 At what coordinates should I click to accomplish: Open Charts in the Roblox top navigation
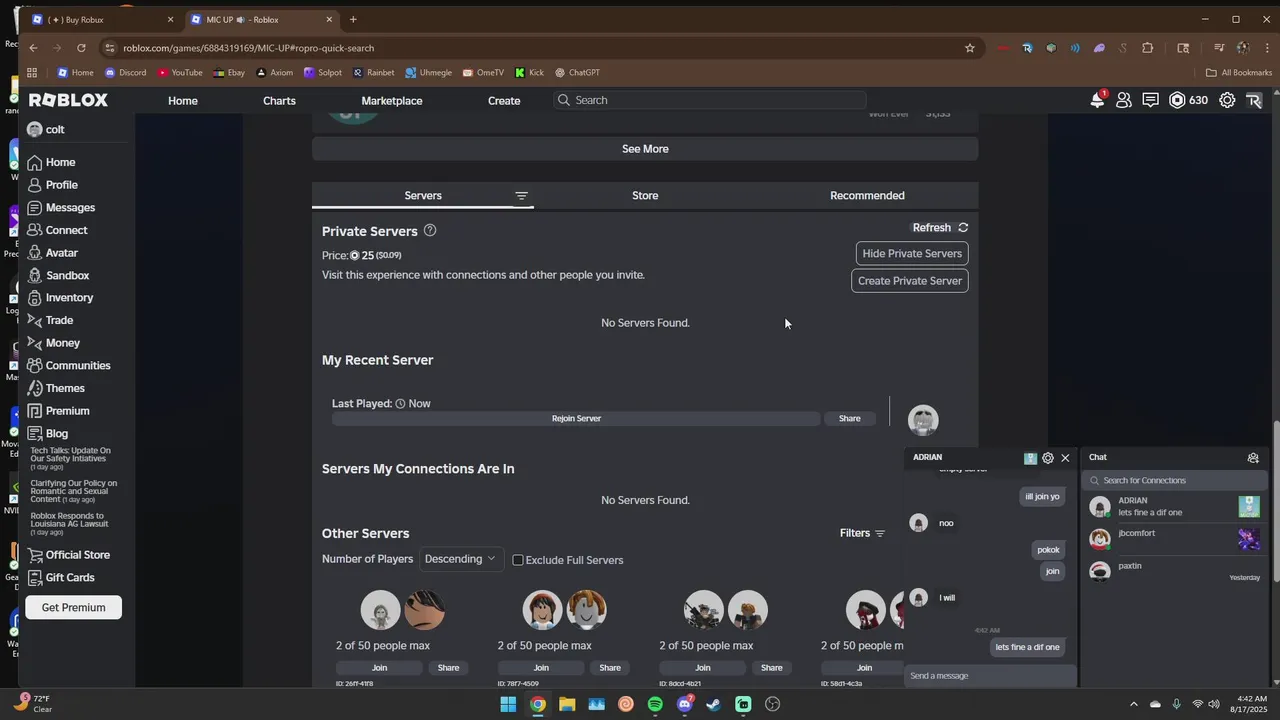point(279,100)
